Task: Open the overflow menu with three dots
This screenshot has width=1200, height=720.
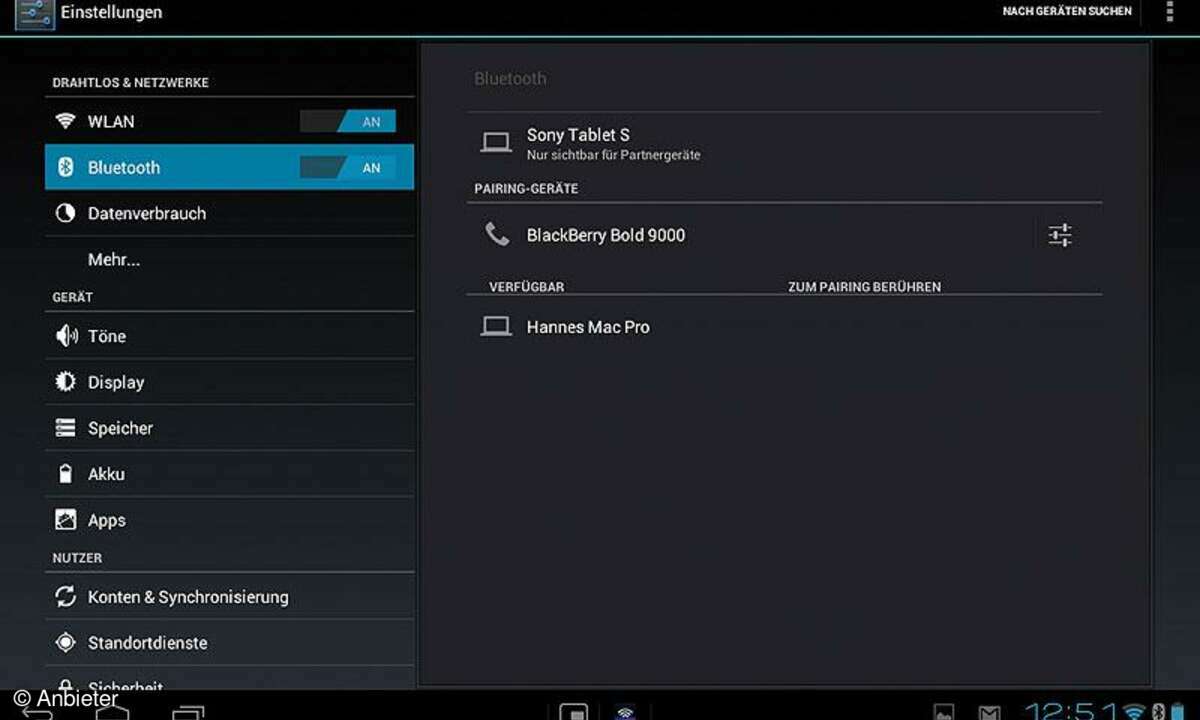Action: [x=1170, y=12]
